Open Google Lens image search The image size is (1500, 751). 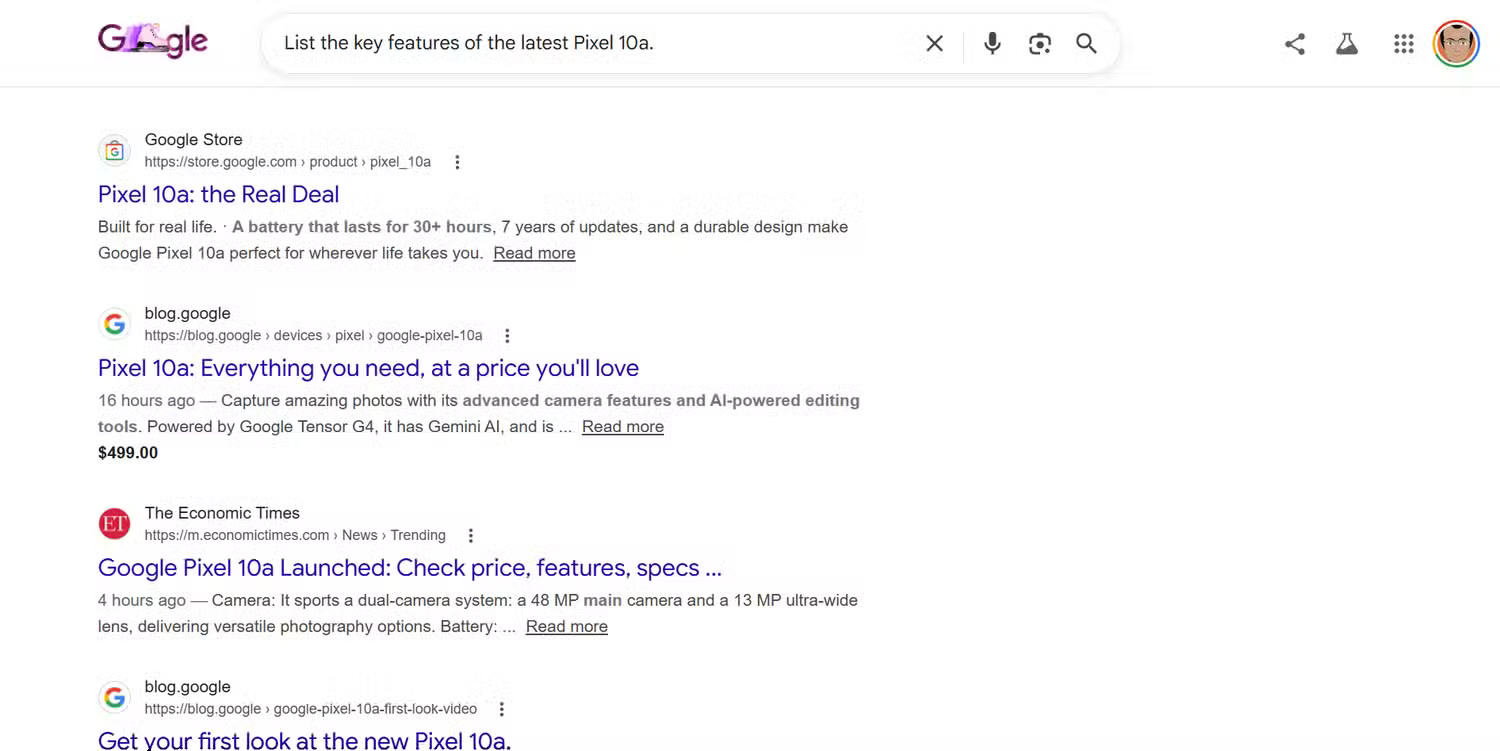coord(1039,43)
